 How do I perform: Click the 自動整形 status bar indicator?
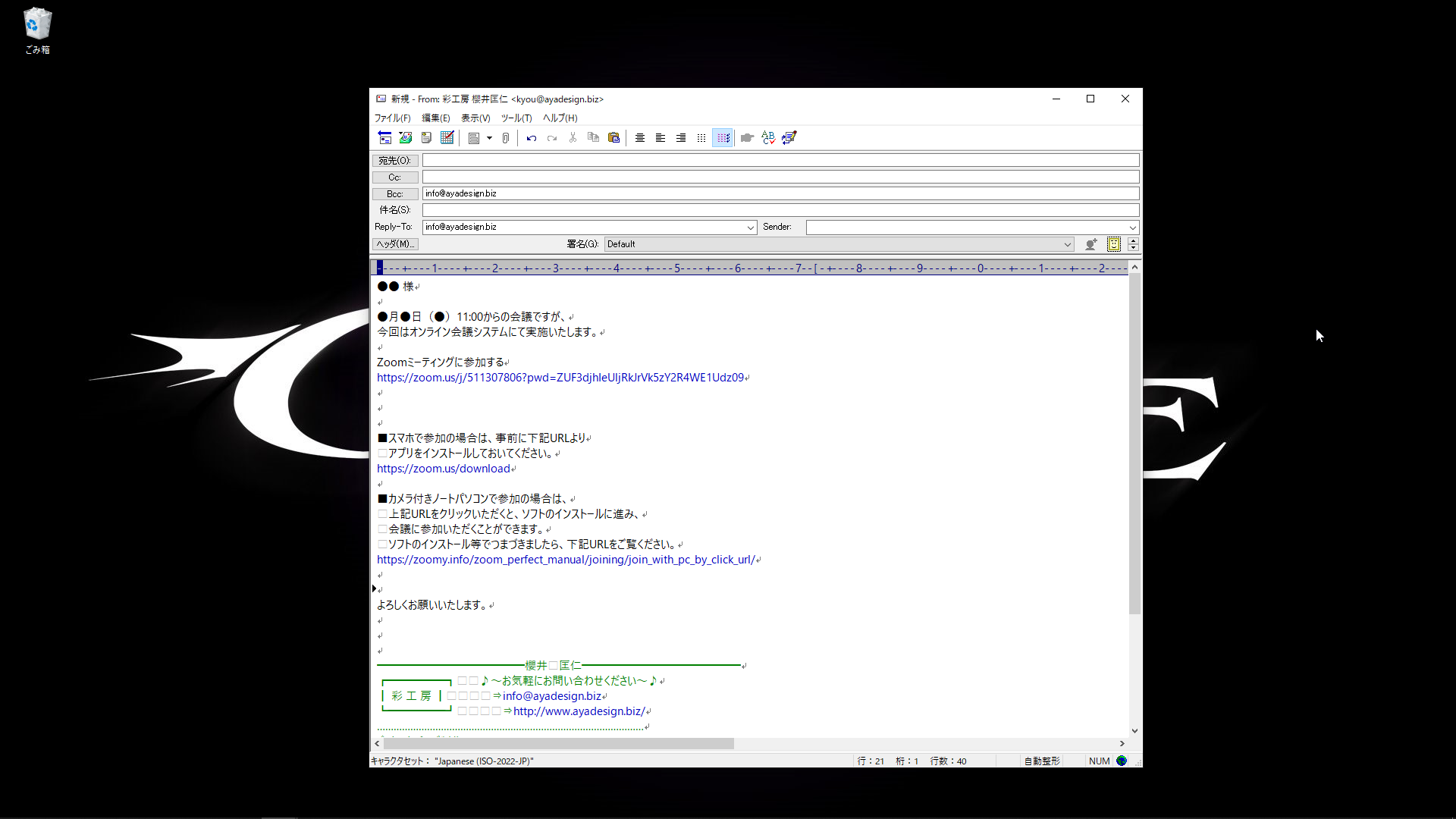(x=1042, y=761)
